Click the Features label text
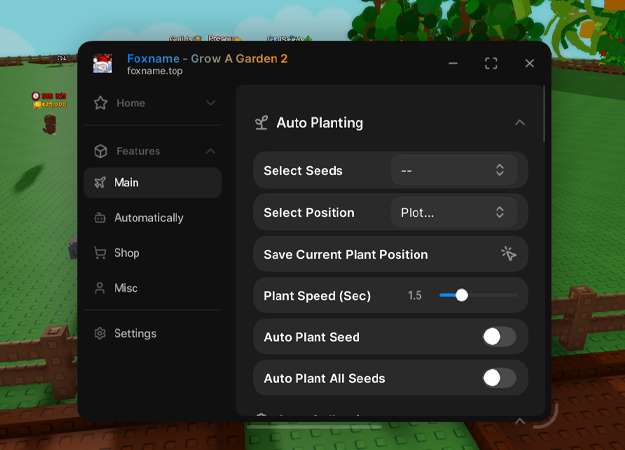The image size is (625, 450). pyautogui.click(x=138, y=151)
